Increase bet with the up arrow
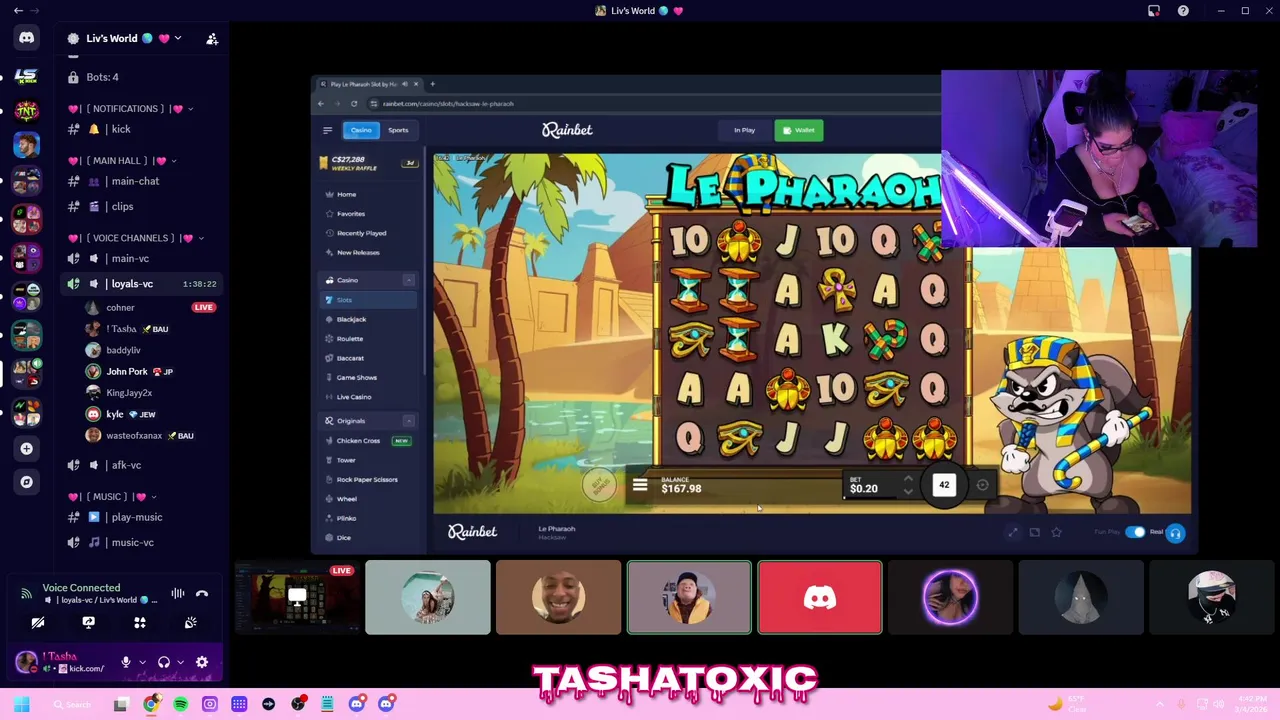This screenshot has height=720, width=1280. (908, 479)
